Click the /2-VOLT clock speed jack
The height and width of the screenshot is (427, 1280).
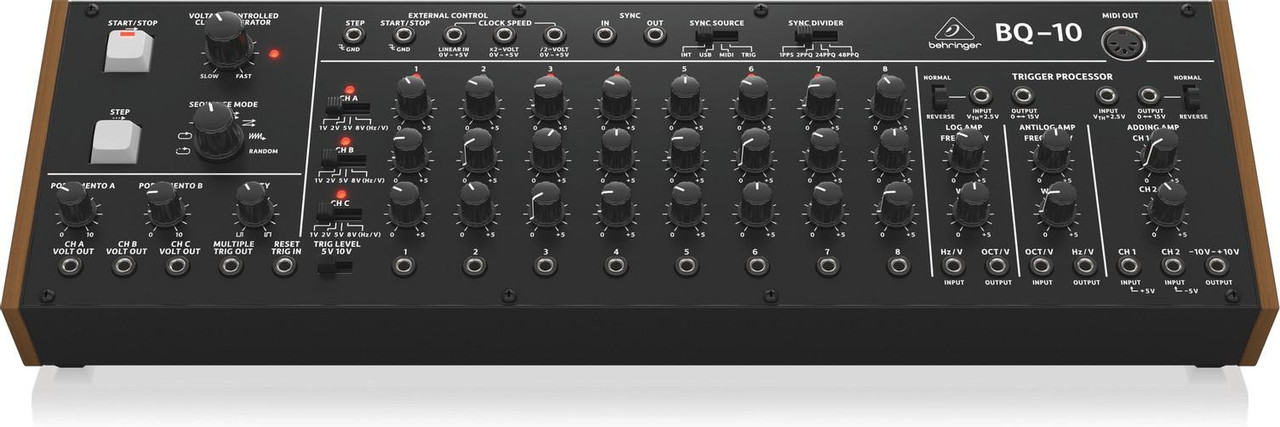[554, 35]
